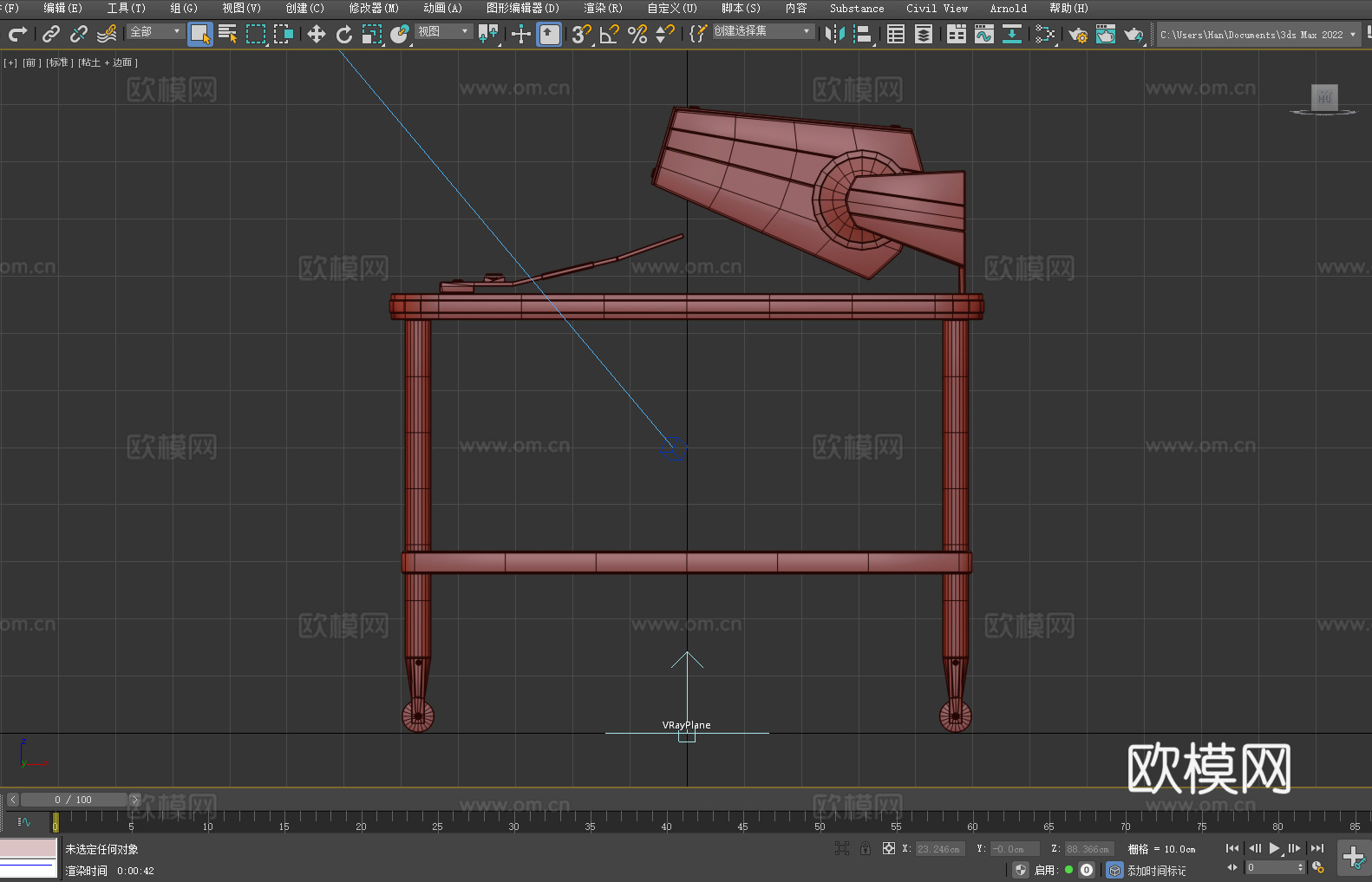Open the Render Setup teapot icon
Viewport: 1372px width, 882px height.
[x=1077, y=34]
